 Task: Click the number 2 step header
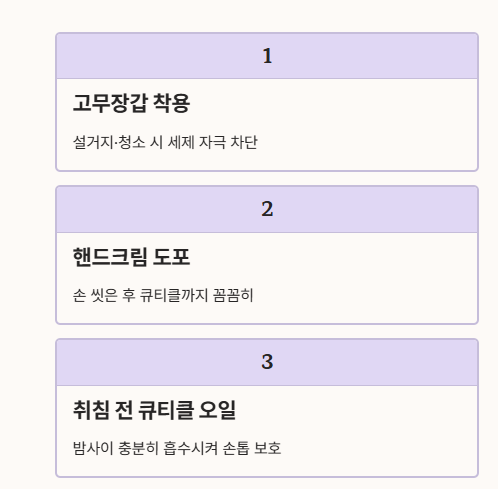click(x=267, y=209)
